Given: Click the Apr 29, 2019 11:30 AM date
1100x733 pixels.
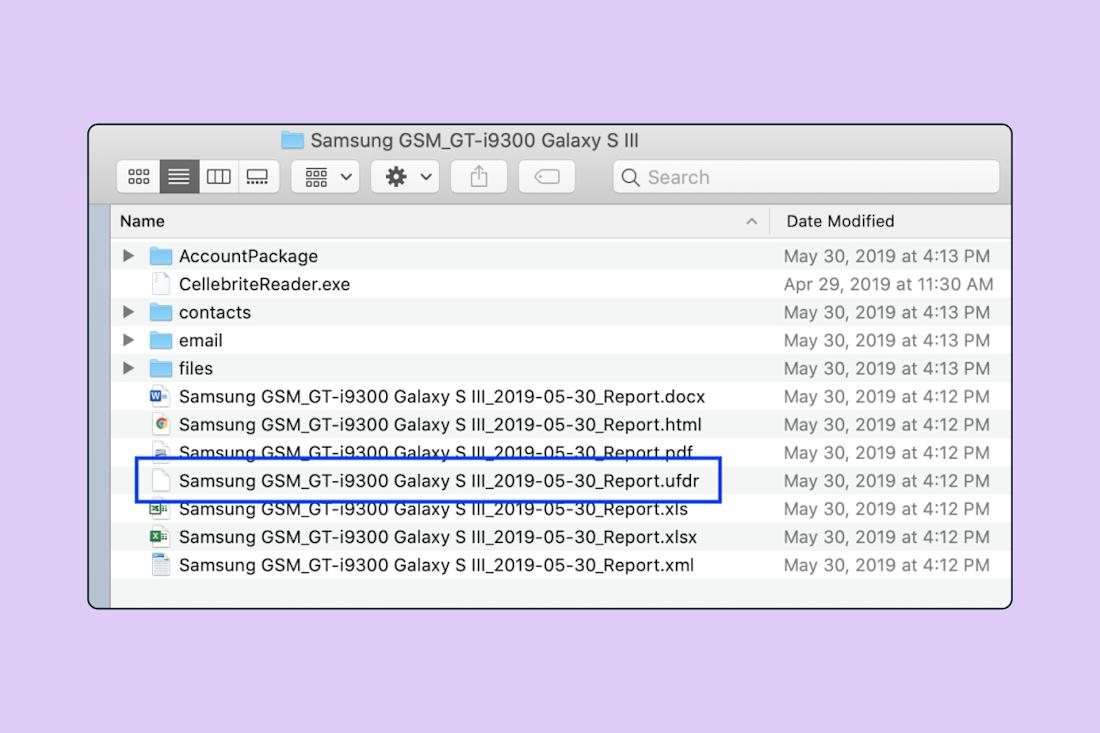Looking at the screenshot, I should pyautogui.click(x=888, y=284).
